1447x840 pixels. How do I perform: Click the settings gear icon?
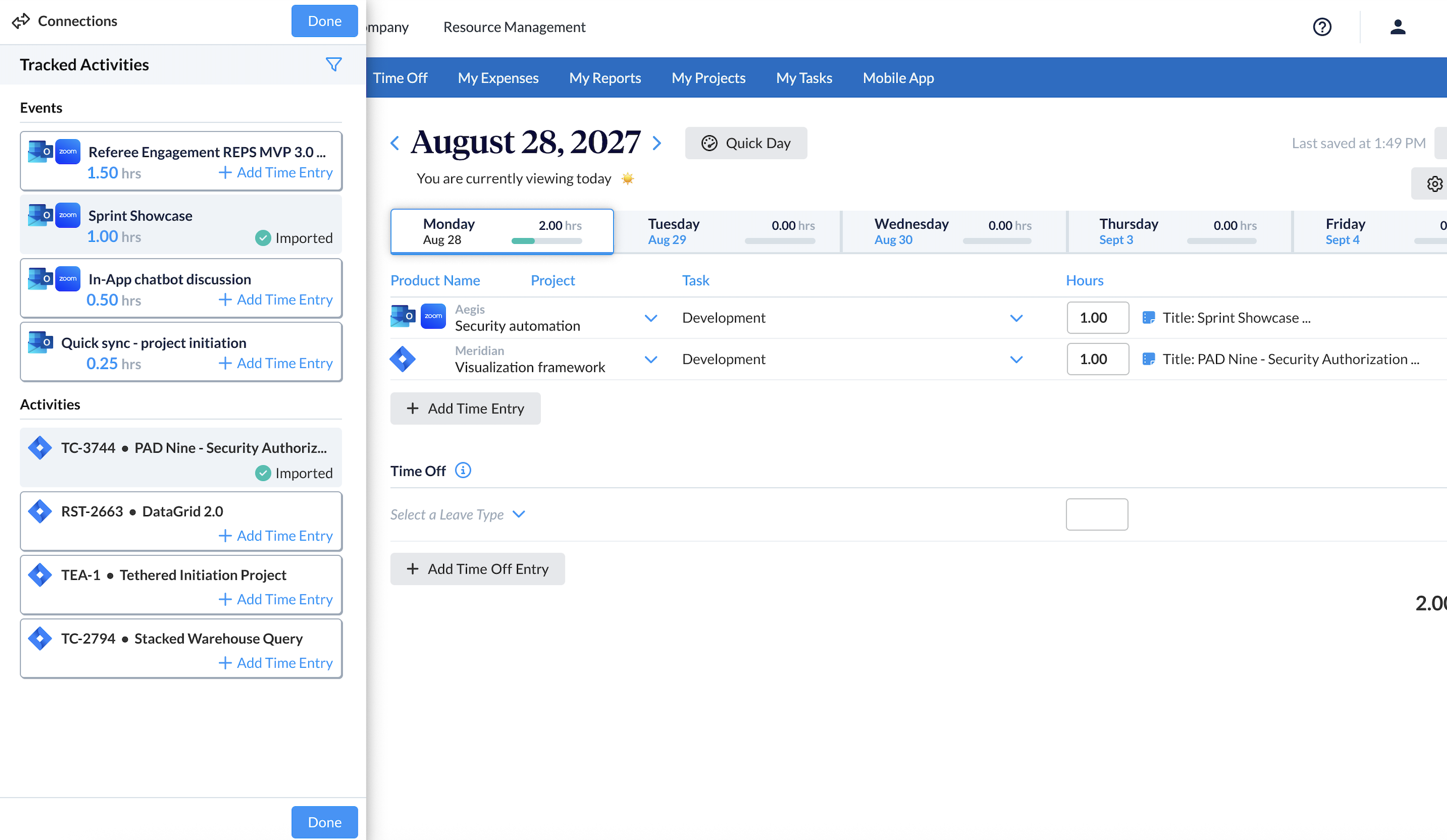(x=1434, y=184)
